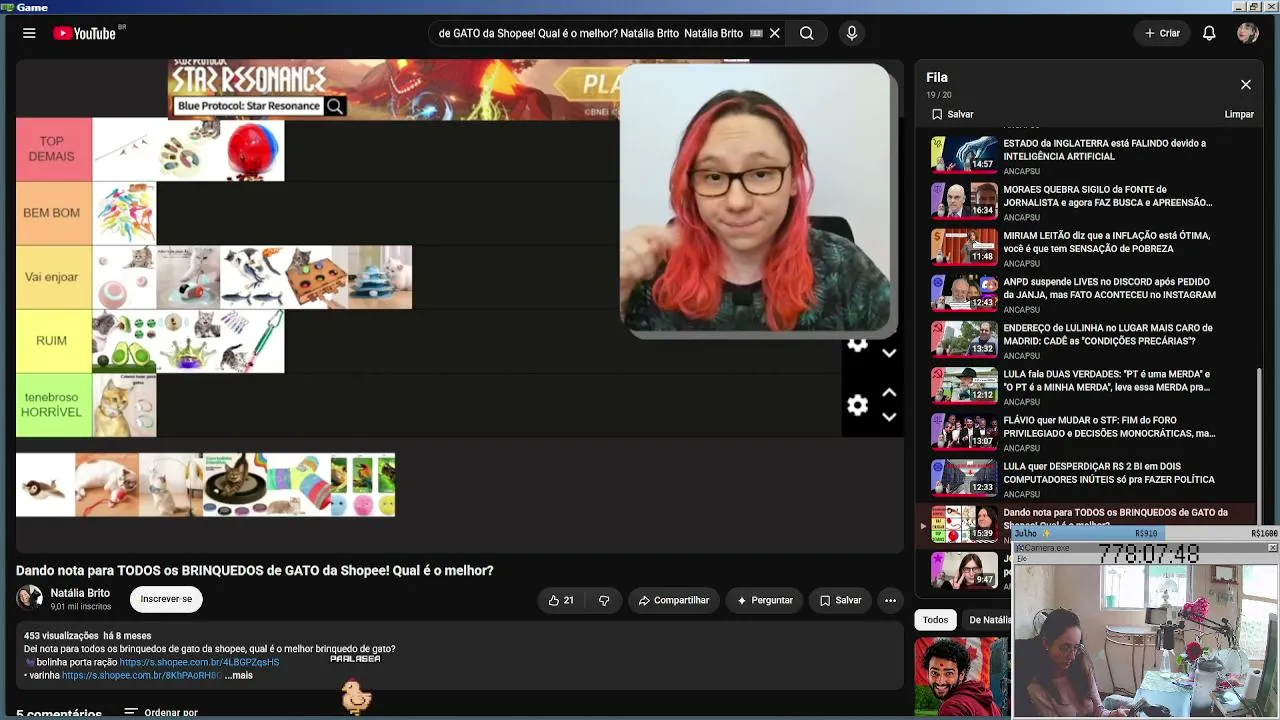Open the notifications bell
The height and width of the screenshot is (720, 1280).
click(1209, 33)
